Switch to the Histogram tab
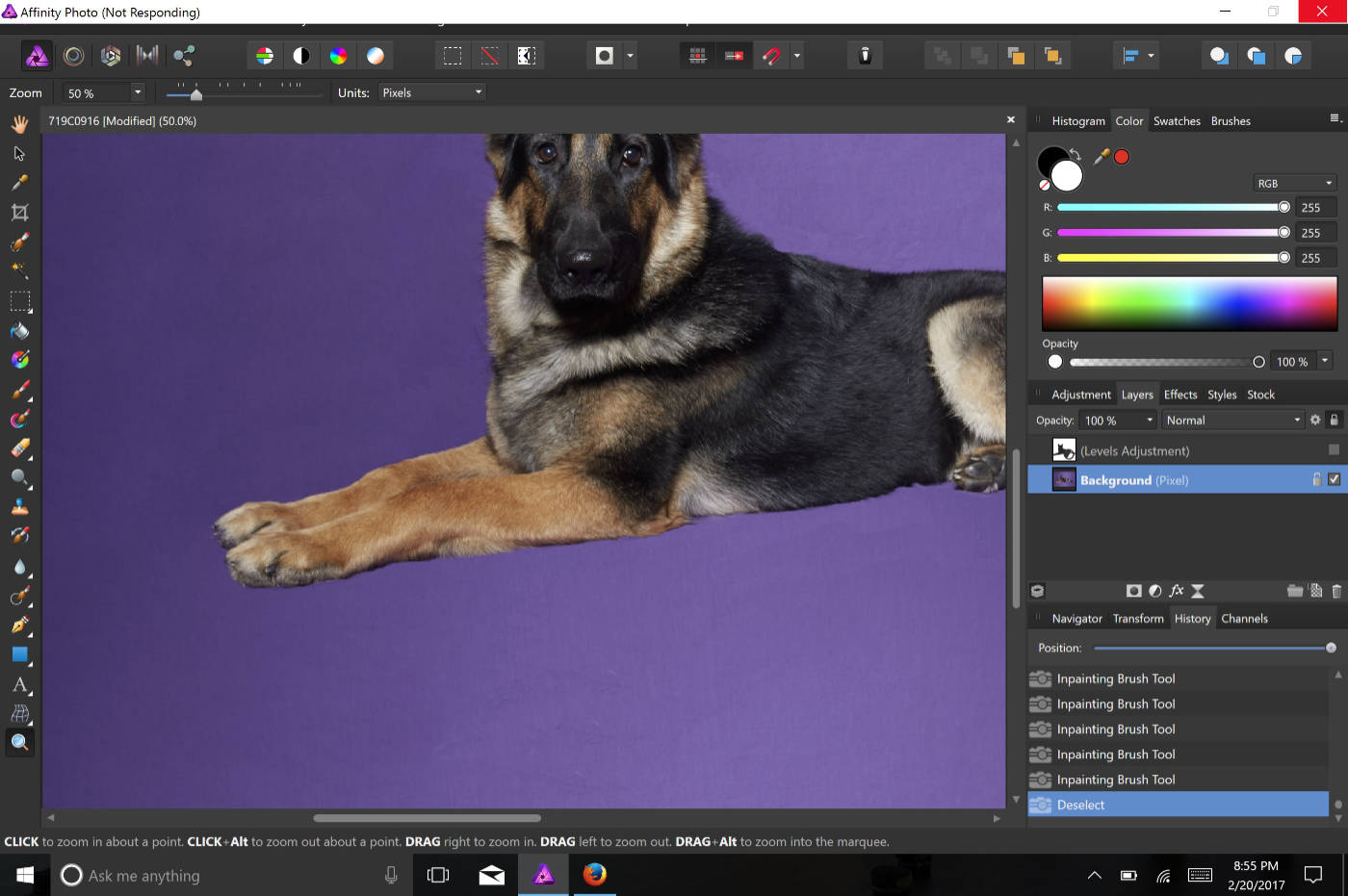This screenshot has width=1348, height=896. point(1078,121)
